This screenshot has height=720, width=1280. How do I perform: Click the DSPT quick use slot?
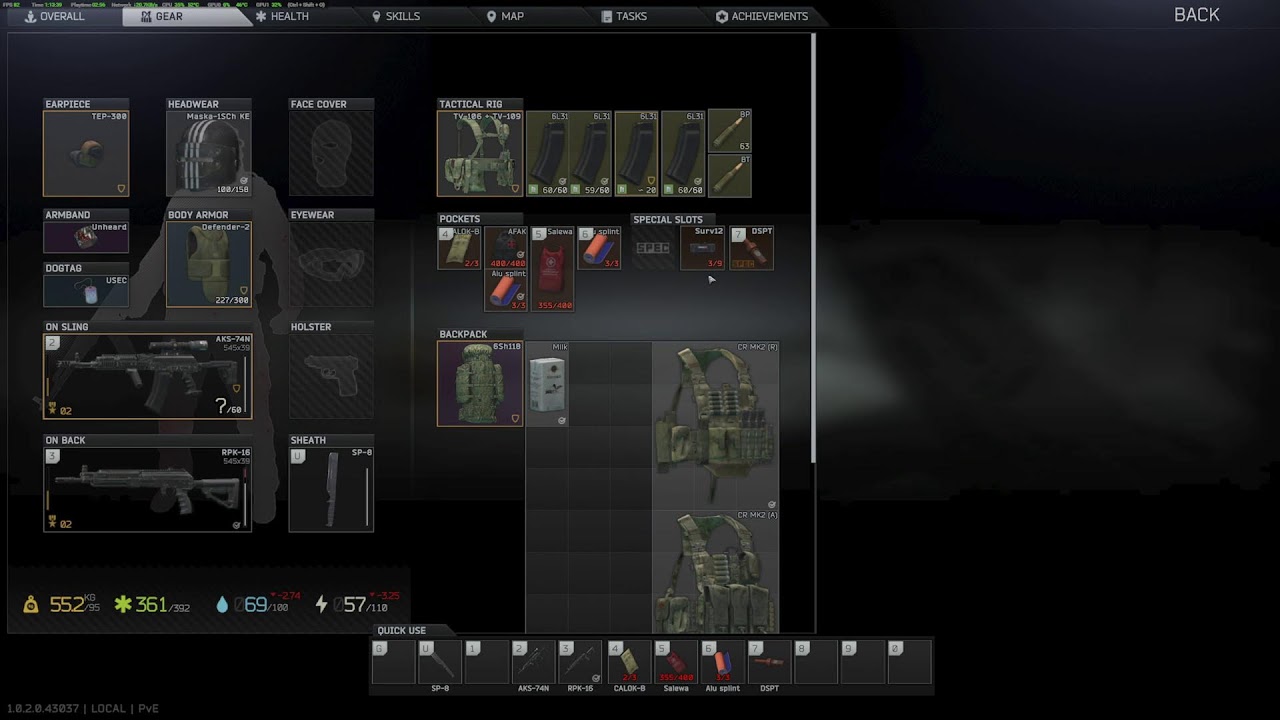coord(769,663)
